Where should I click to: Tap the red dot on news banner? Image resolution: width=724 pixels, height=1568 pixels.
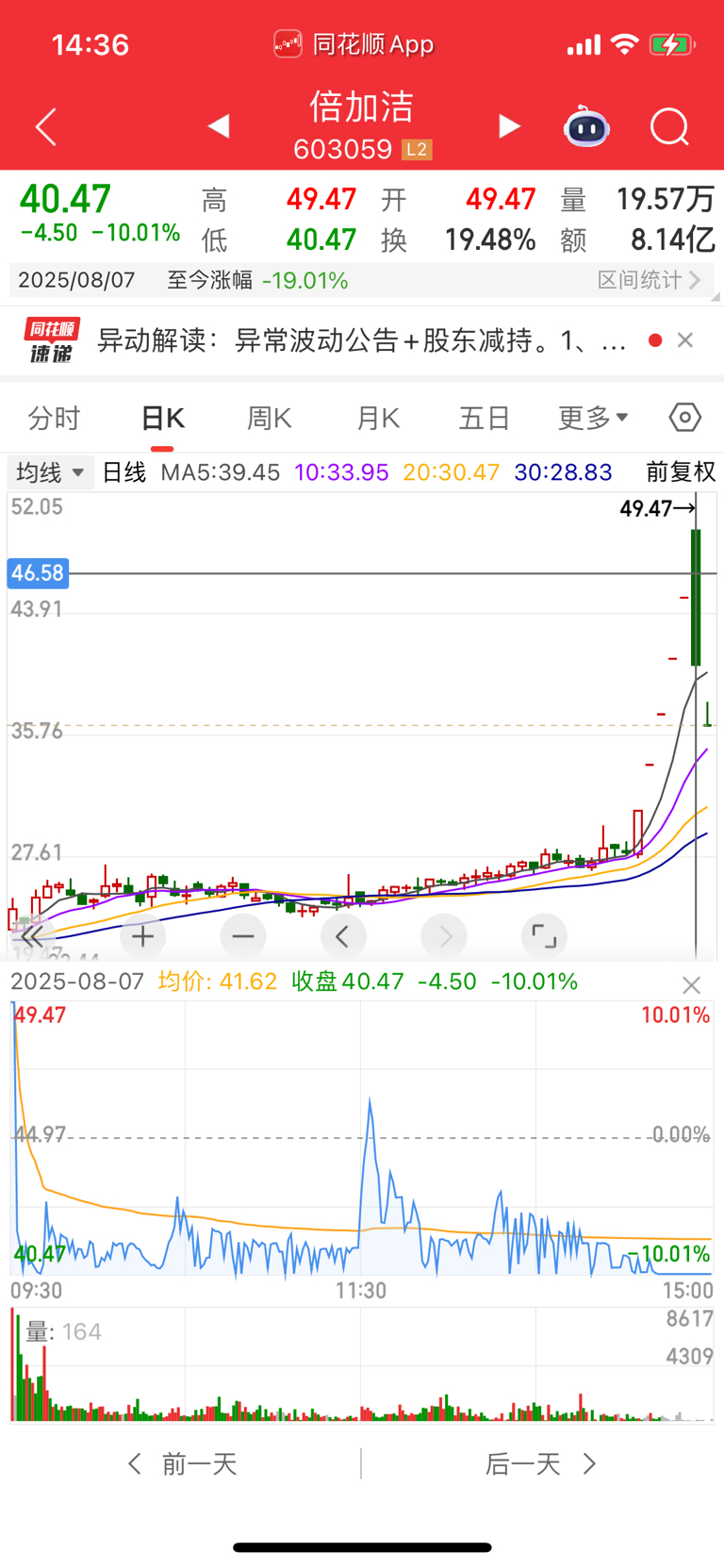coord(655,340)
